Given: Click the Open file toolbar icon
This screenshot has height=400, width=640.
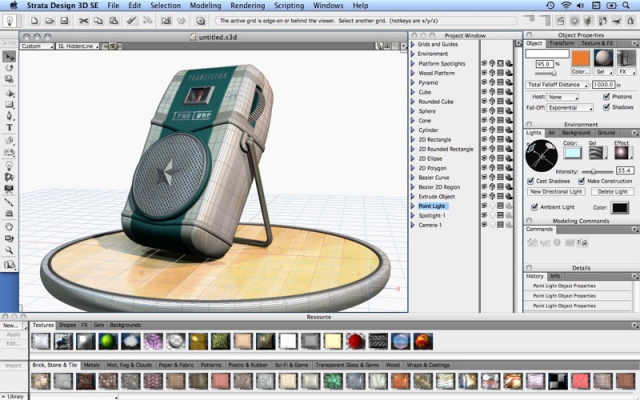Looking at the screenshot, I should [49, 20].
